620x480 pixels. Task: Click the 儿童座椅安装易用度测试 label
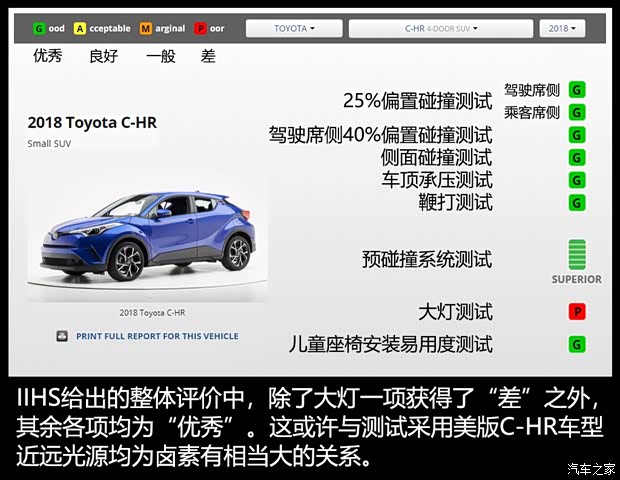391,344
